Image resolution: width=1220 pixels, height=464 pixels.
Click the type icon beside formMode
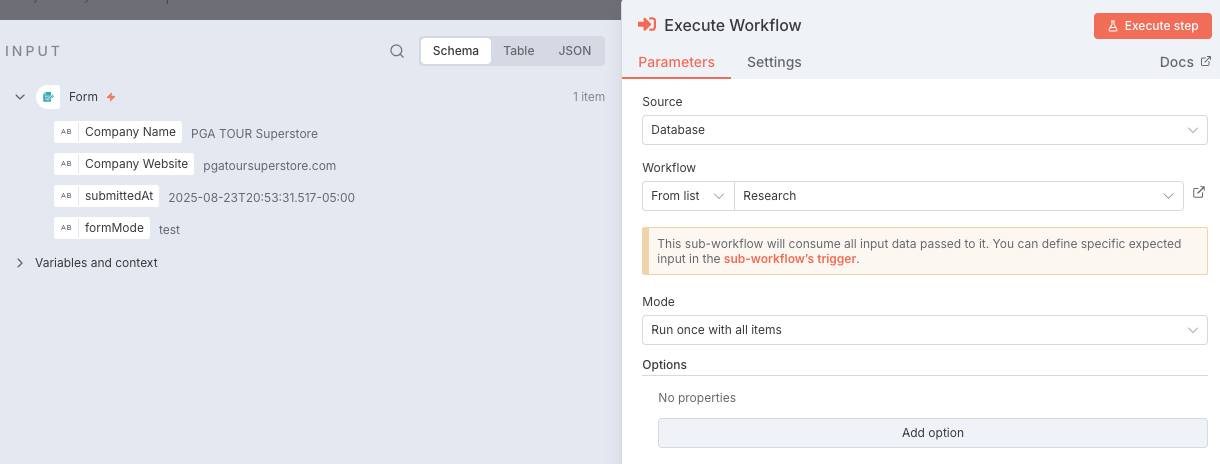point(66,228)
